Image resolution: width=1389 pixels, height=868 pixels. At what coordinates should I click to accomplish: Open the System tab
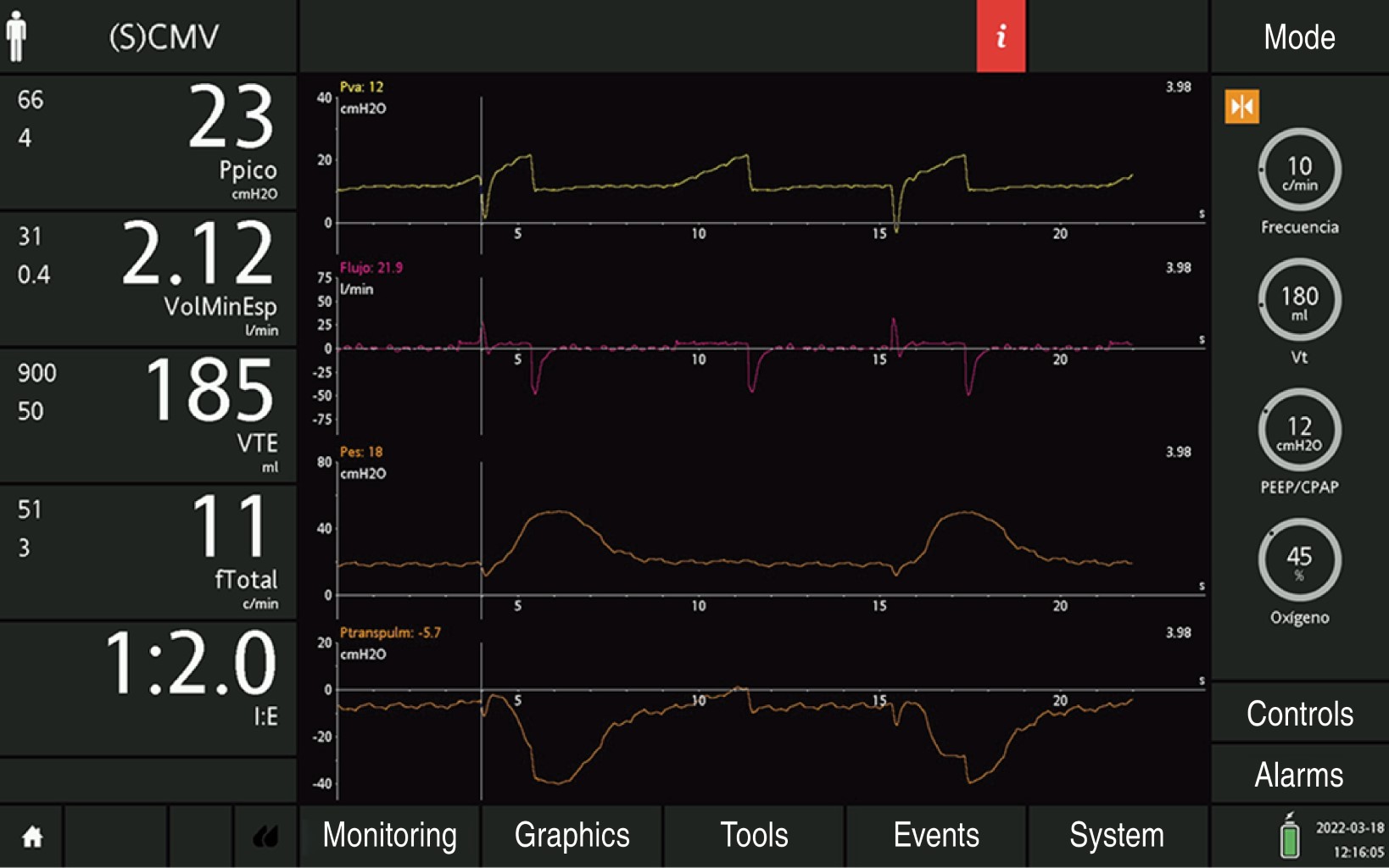(x=1117, y=836)
